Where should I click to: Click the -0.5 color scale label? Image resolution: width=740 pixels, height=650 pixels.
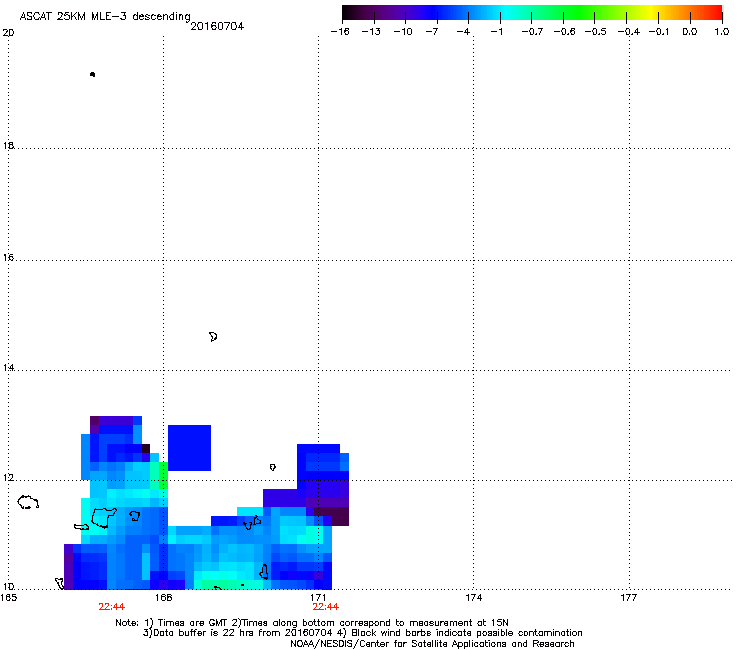point(595,32)
